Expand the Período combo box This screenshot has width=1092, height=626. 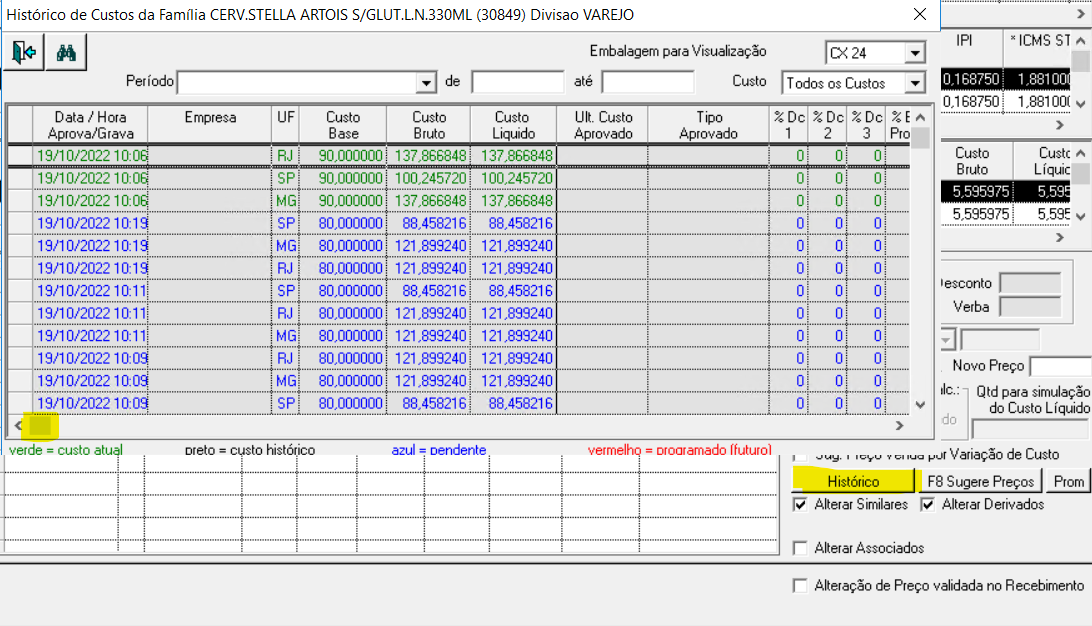426,83
